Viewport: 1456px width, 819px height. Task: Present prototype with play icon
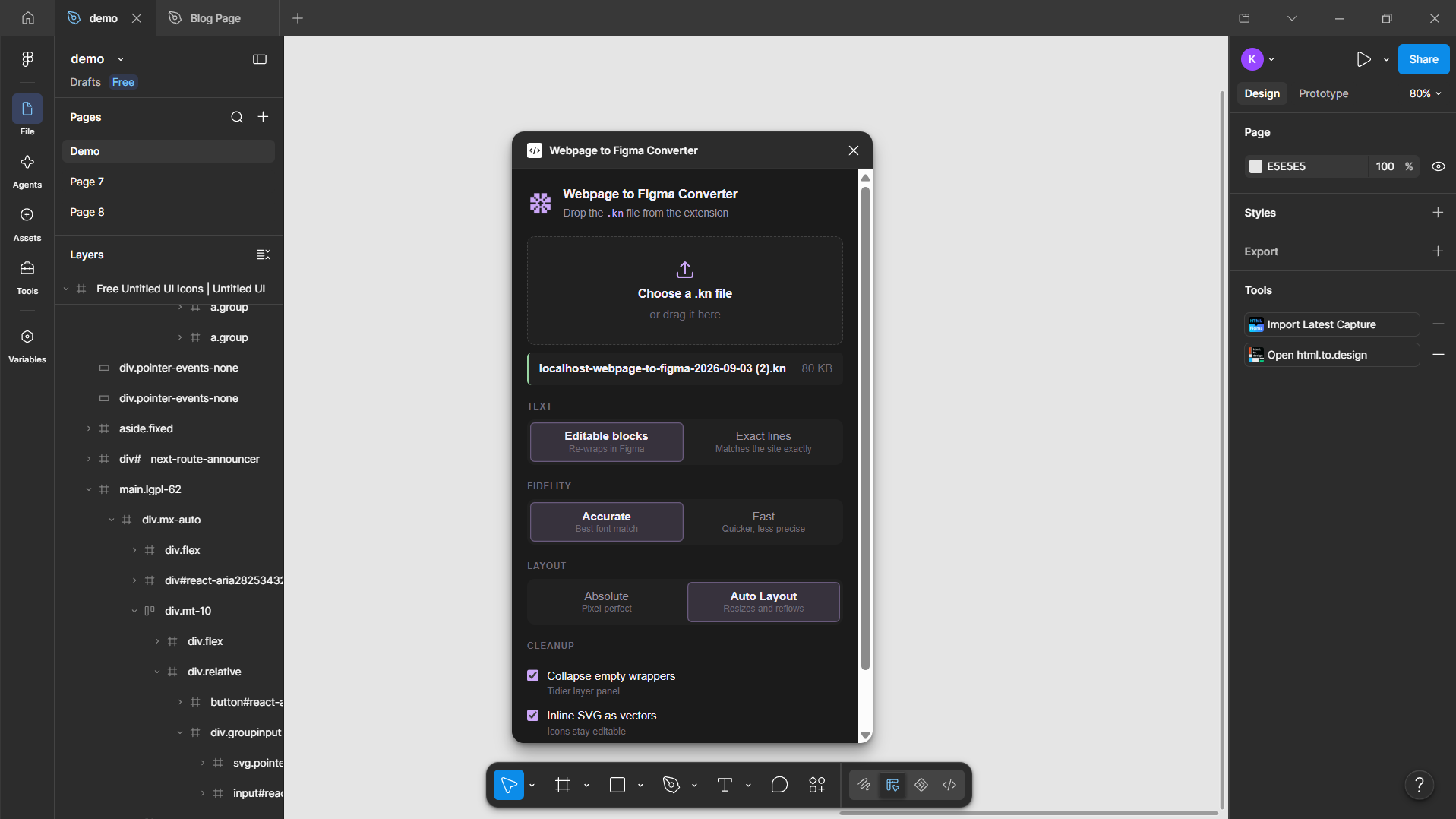[x=1364, y=59]
